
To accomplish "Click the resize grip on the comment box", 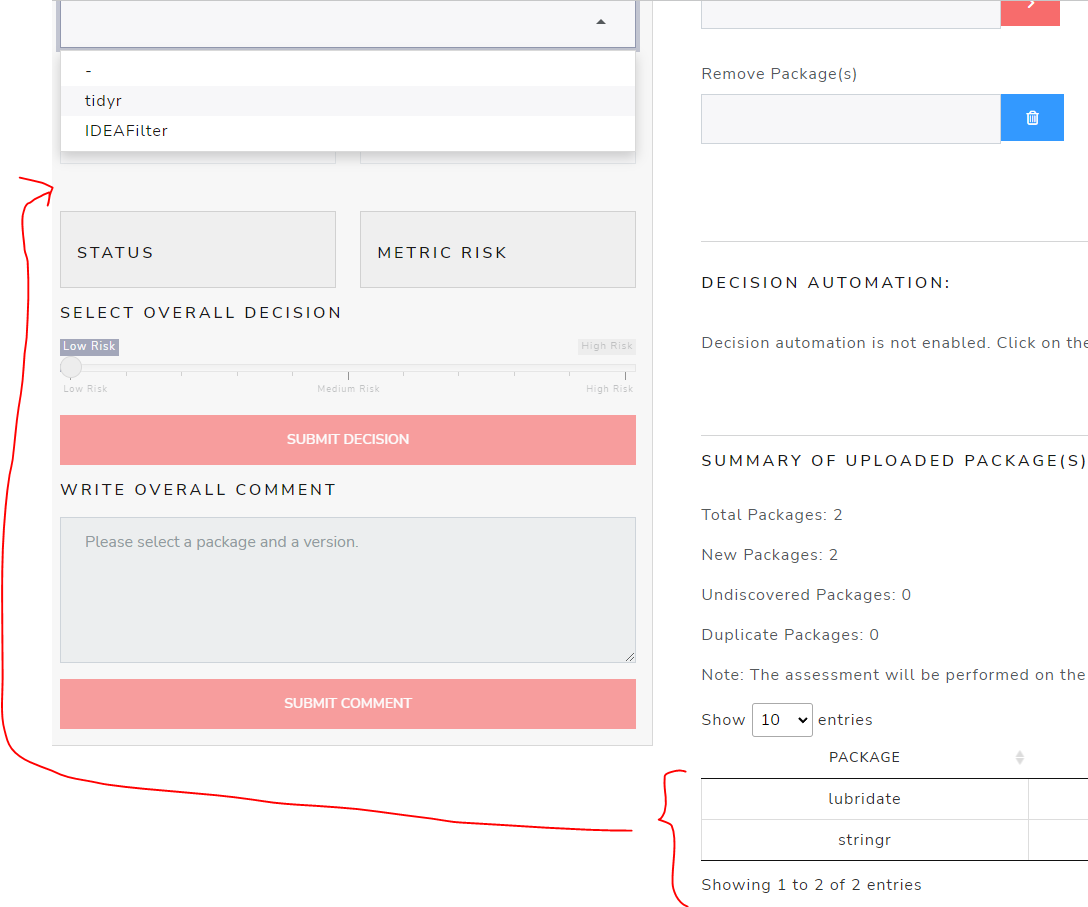I will (630, 657).
